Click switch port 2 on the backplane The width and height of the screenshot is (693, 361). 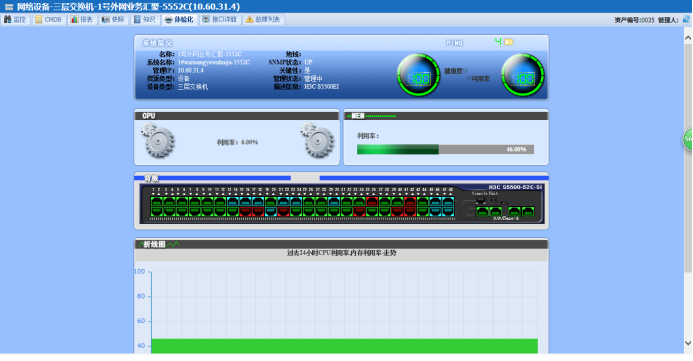[156, 211]
